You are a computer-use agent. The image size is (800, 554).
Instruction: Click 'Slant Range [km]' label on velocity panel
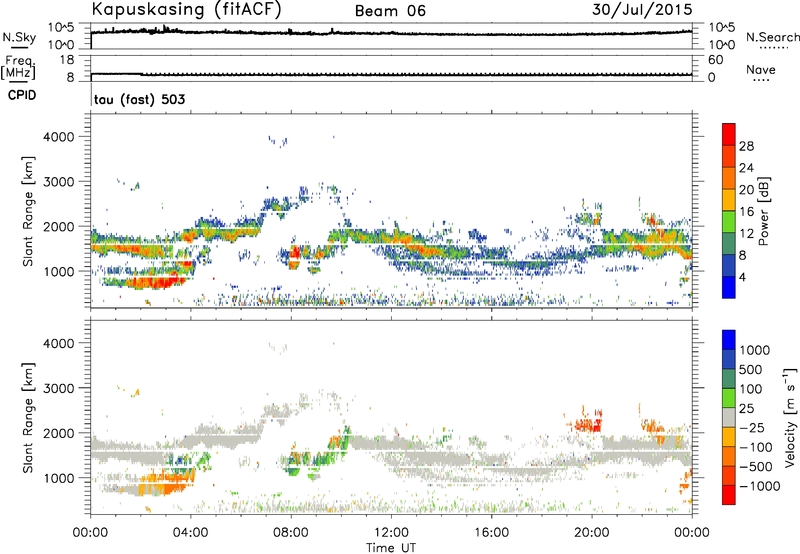pos(28,418)
